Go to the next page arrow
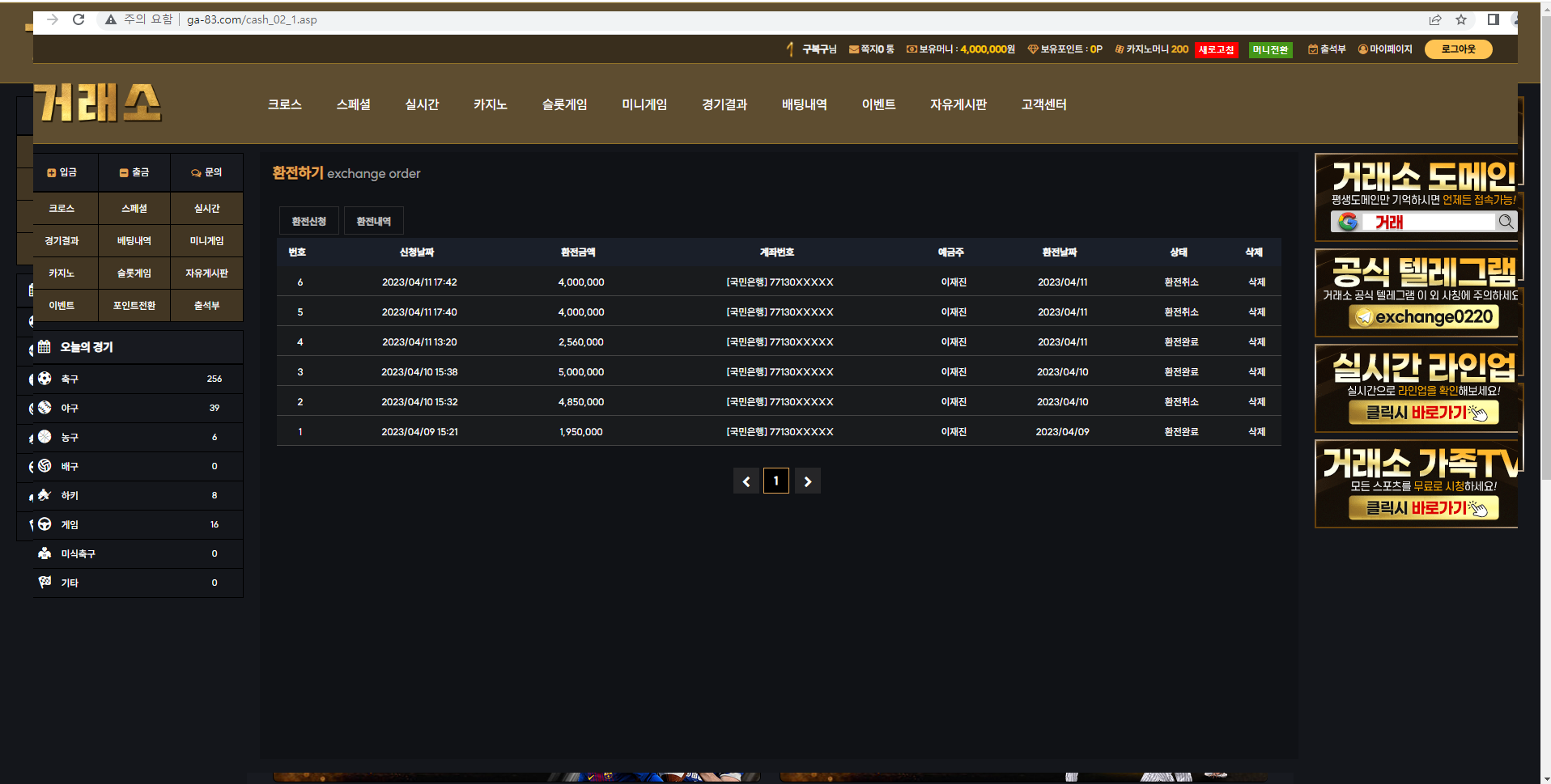Screen dimensions: 1551x784 point(807,481)
